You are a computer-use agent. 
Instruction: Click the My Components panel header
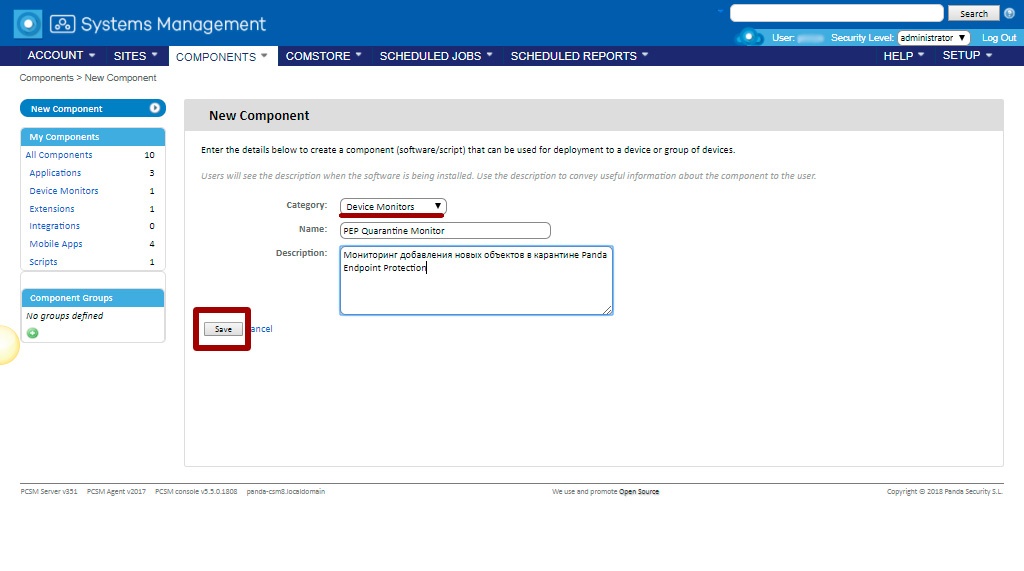[93, 137]
